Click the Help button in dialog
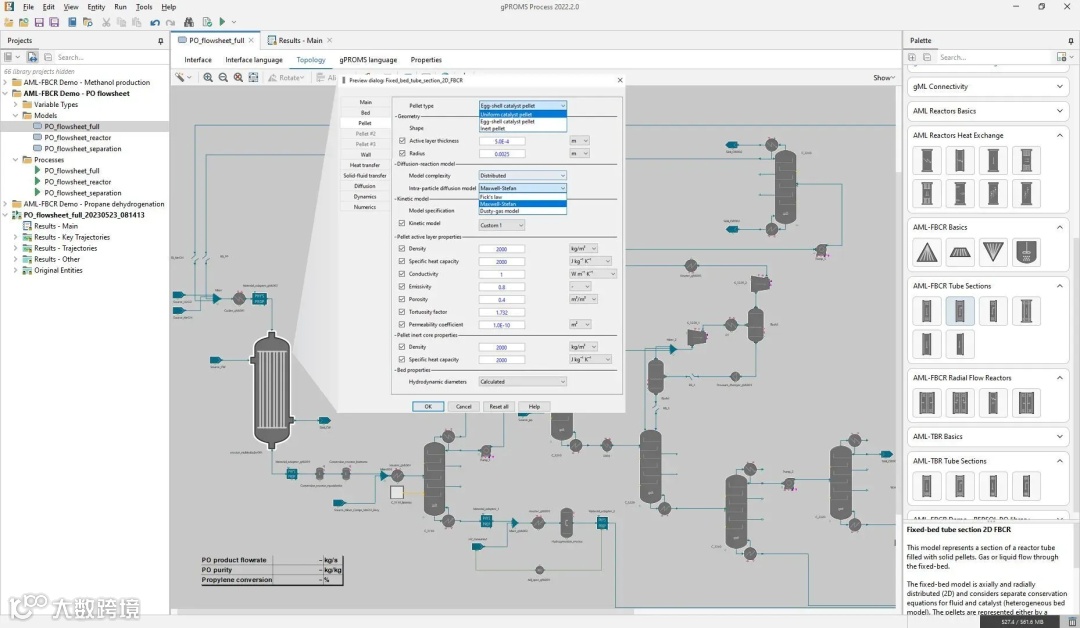Image resolution: width=1080 pixels, height=628 pixels. point(534,406)
